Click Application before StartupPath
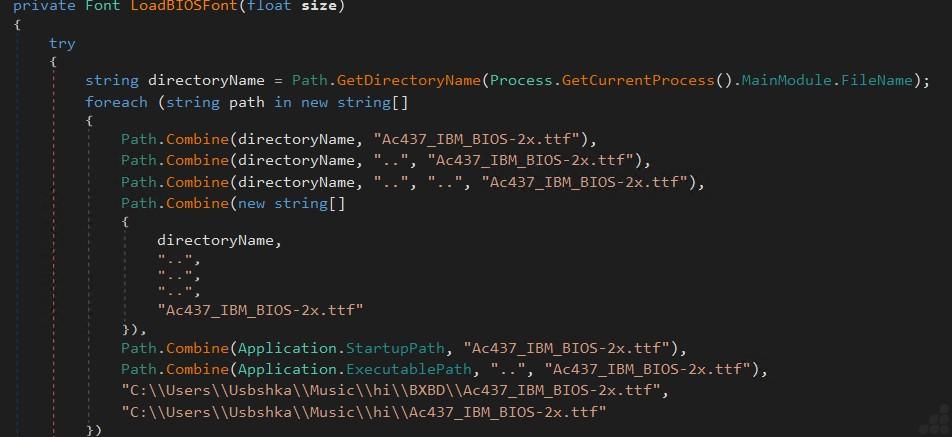Image resolution: width=952 pixels, height=437 pixels. point(287,348)
